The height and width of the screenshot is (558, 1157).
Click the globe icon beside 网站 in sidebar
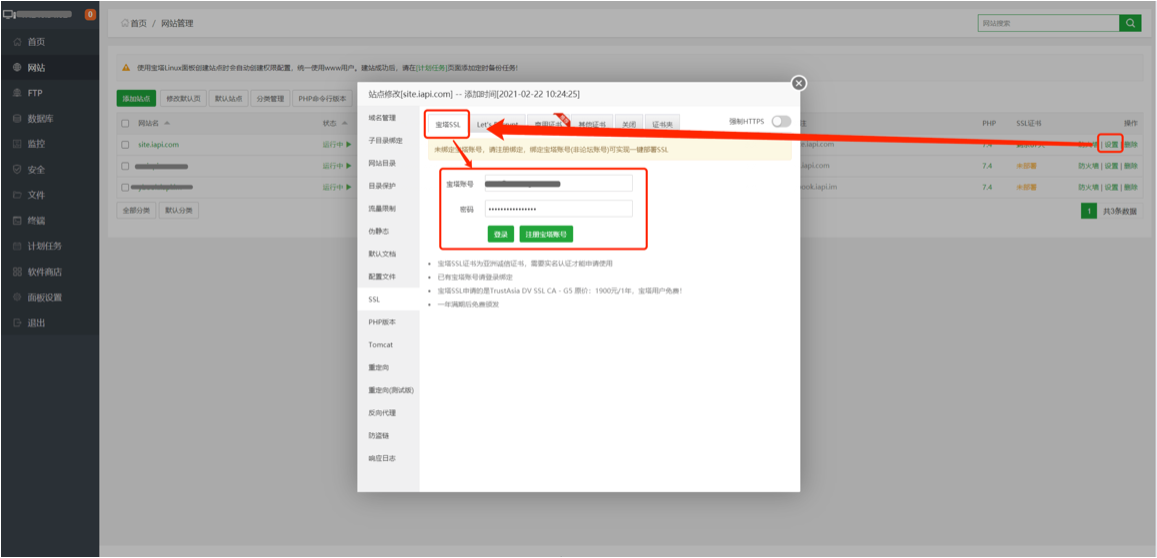point(17,68)
